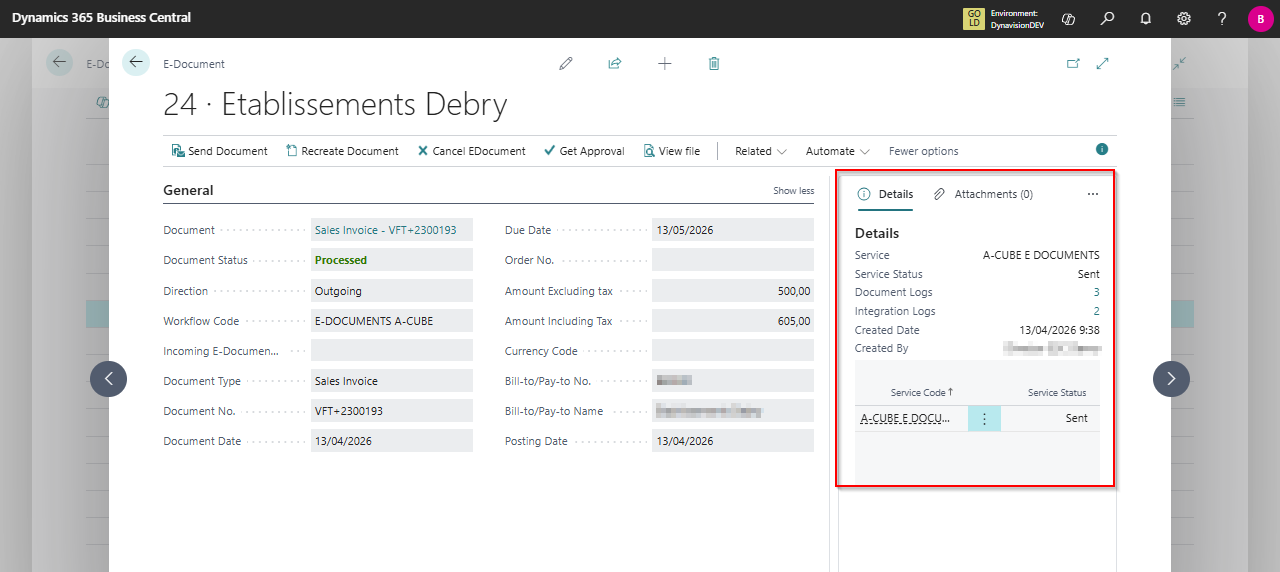Open page in new window icon
The image size is (1280, 572).
tap(1073, 63)
